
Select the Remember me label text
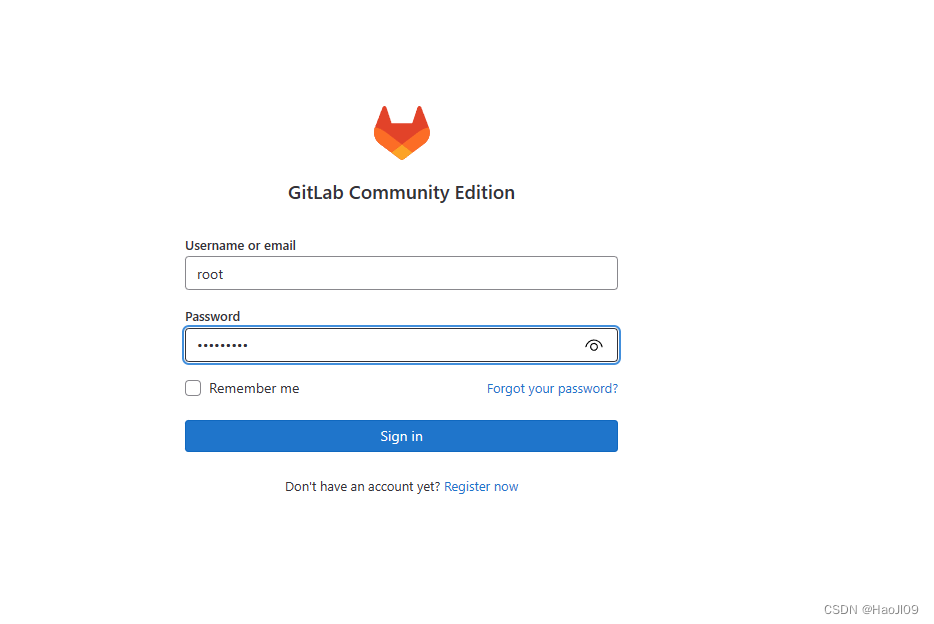(x=254, y=388)
